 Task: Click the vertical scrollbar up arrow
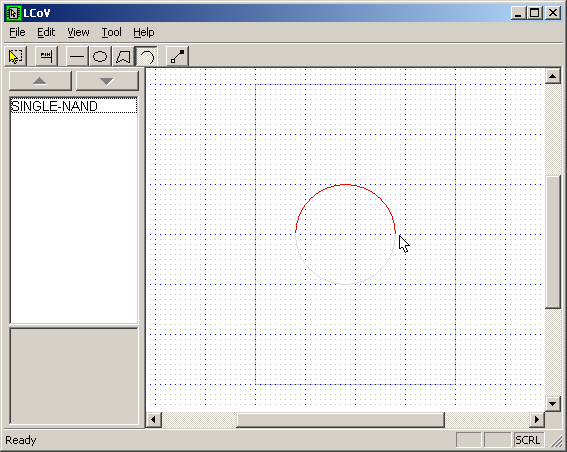tap(553, 76)
